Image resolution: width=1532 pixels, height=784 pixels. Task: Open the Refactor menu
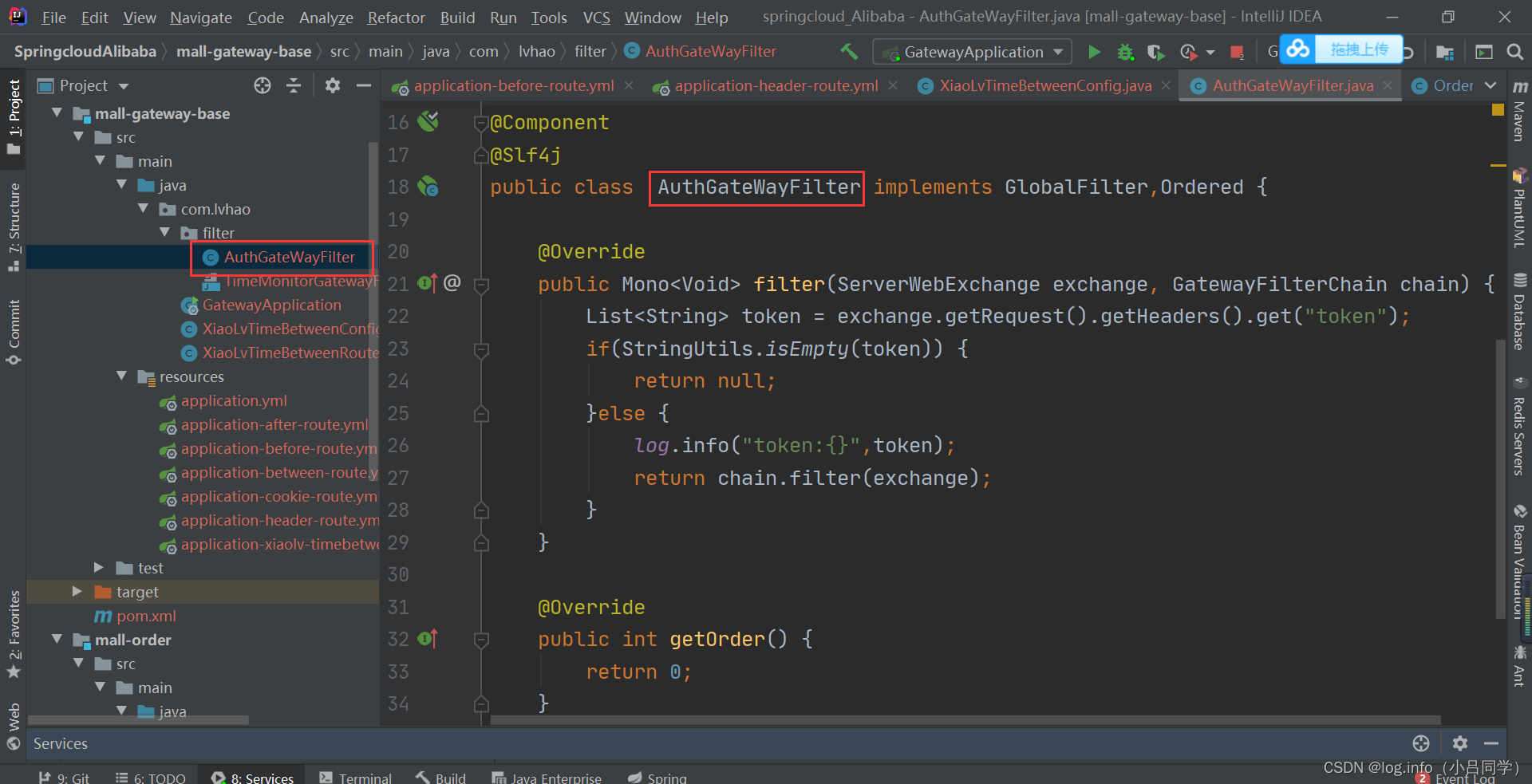396,18
